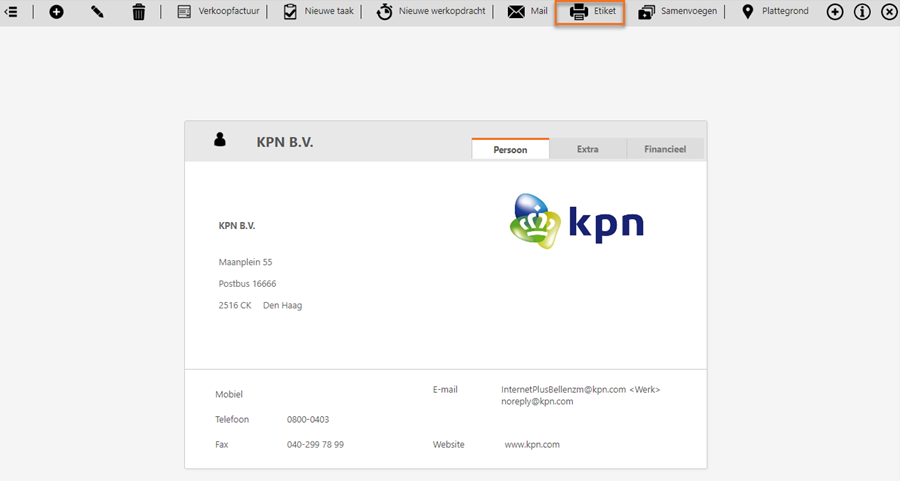Click the city name Den Haag
The image size is (900, 482).
(282, 305)
